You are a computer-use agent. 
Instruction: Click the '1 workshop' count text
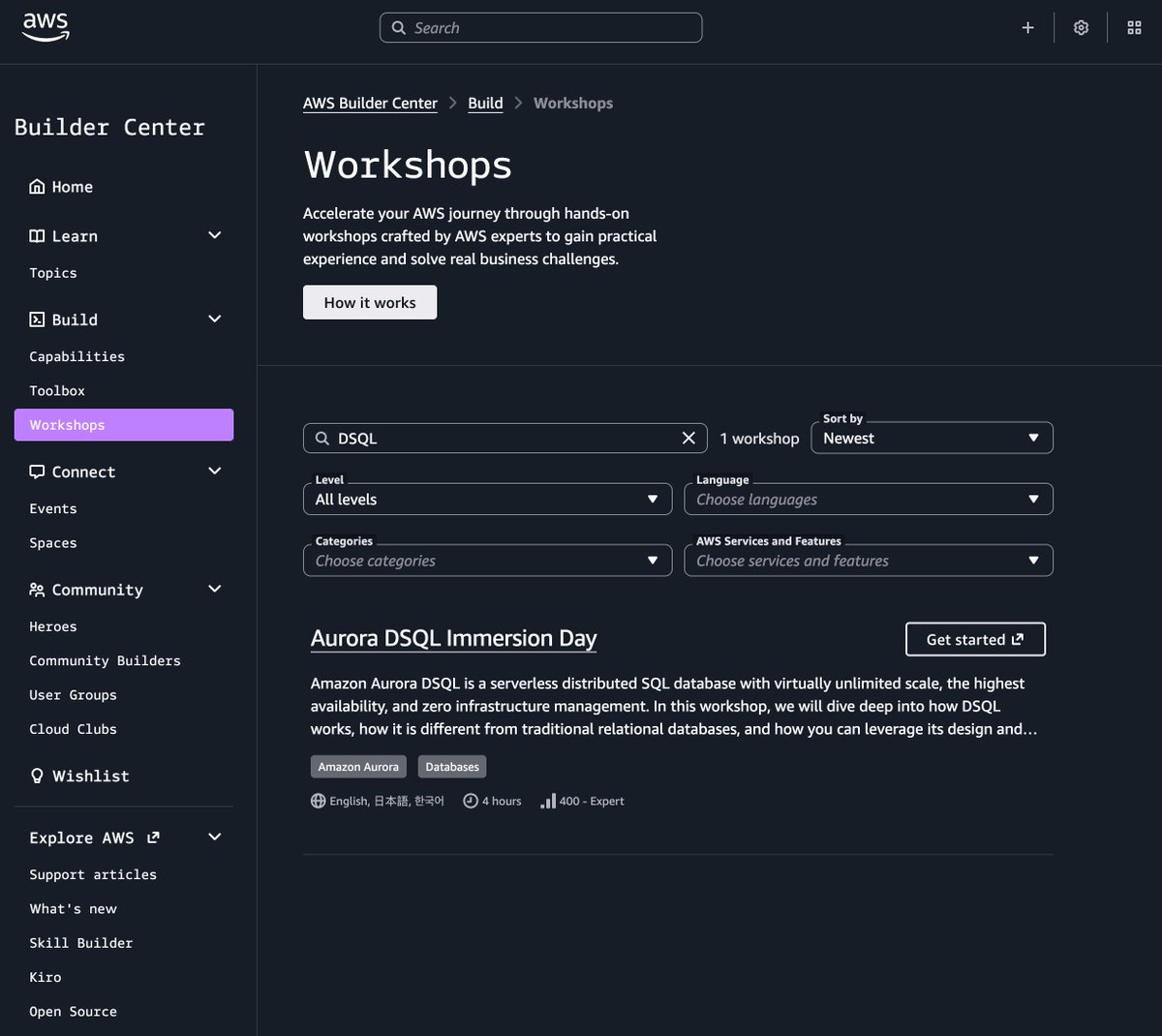(759, 439)
